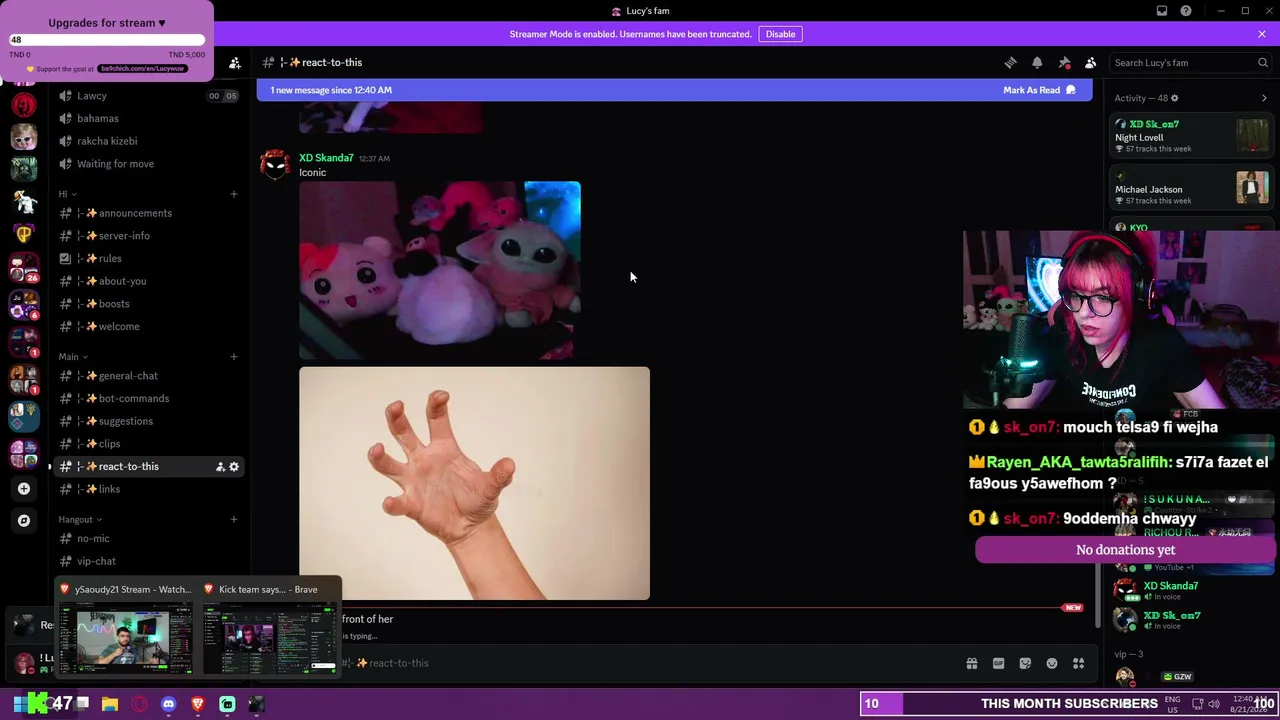Open the gift icon in message bar
1280x720 pixels.
(x=971, y=663)
